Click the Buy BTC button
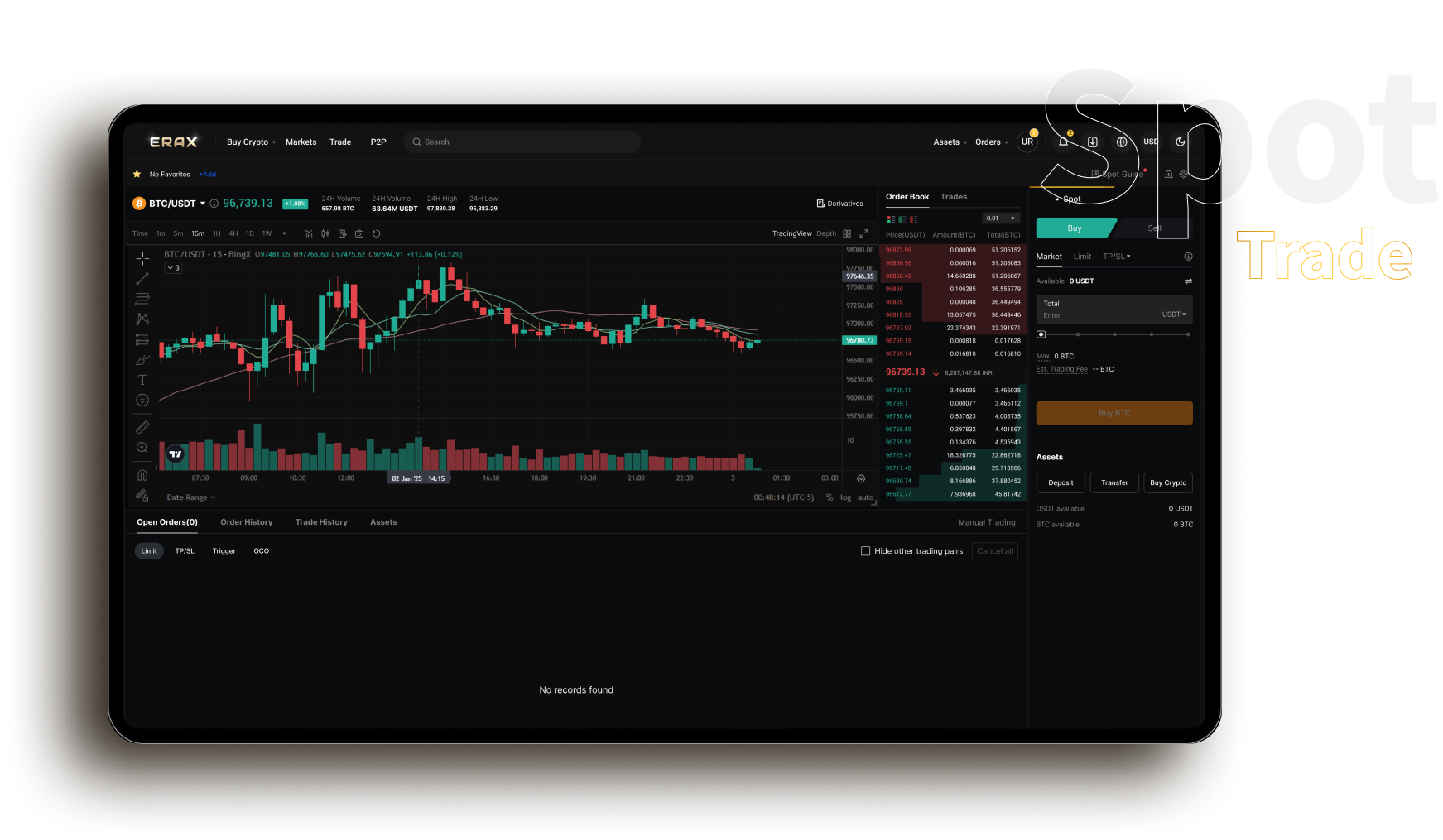The height and width of the screenshot is (840, 1443). (x=1114, y=413)
